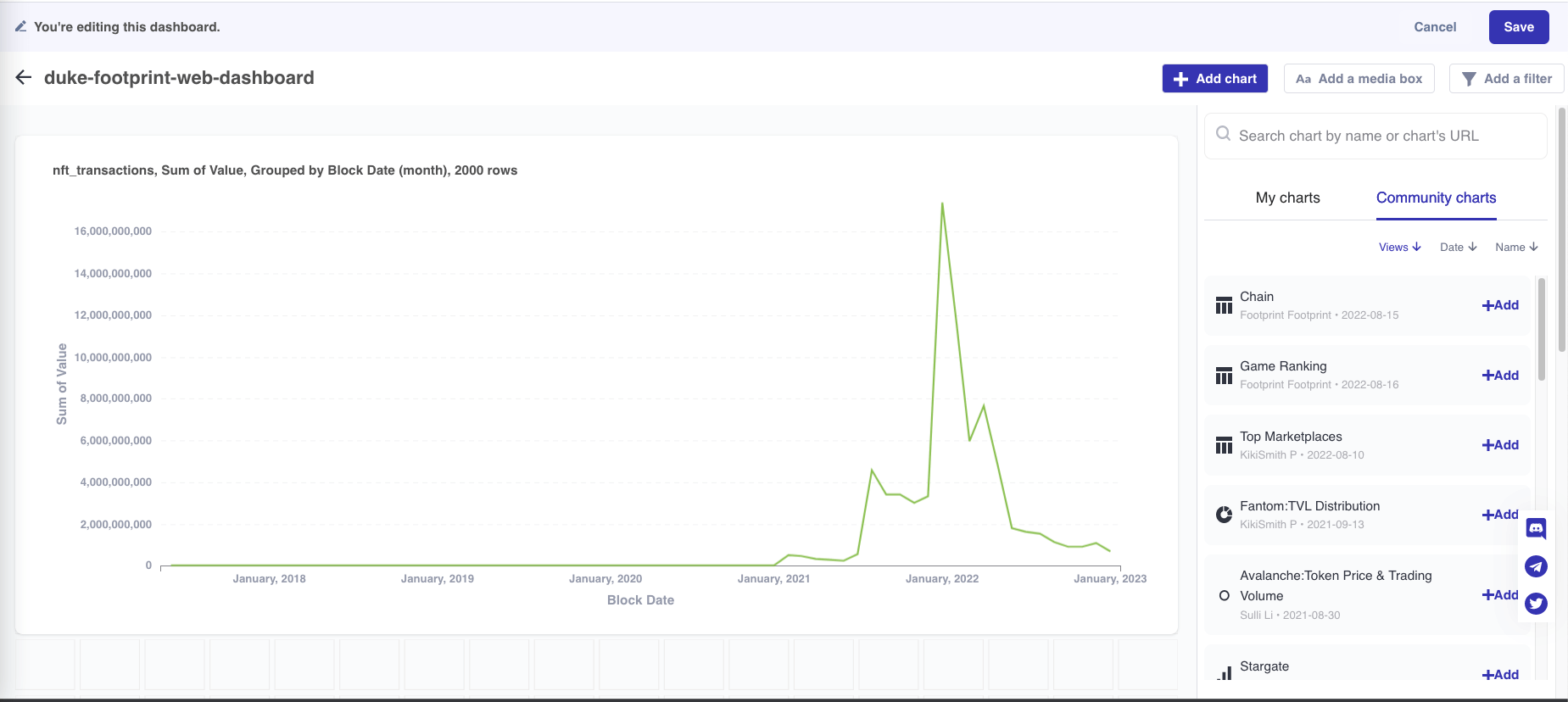Click the page vertical scrollbar
1568x702 pixels.
coord(1562,229)
